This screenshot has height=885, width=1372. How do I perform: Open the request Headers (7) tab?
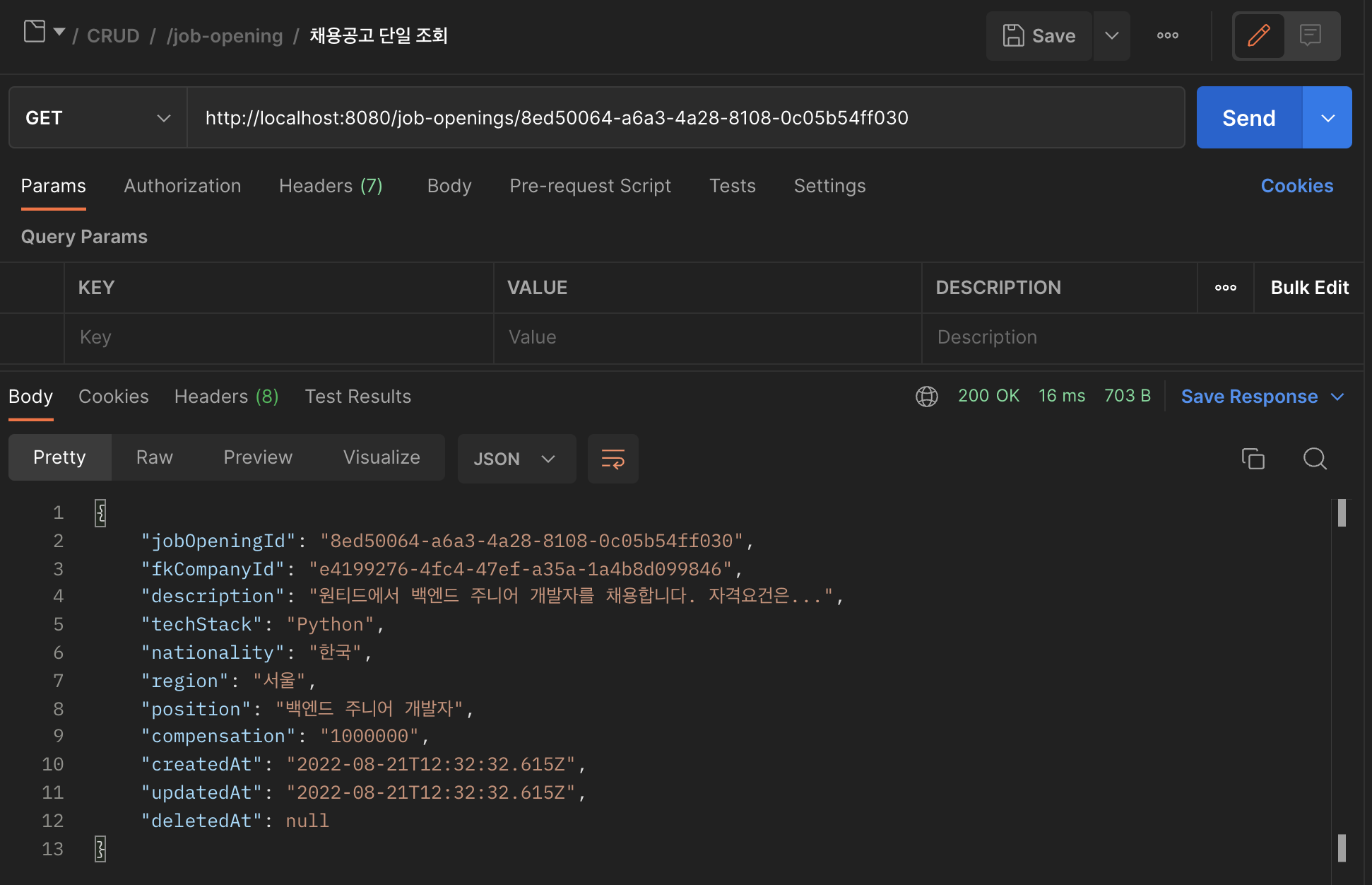331,186
